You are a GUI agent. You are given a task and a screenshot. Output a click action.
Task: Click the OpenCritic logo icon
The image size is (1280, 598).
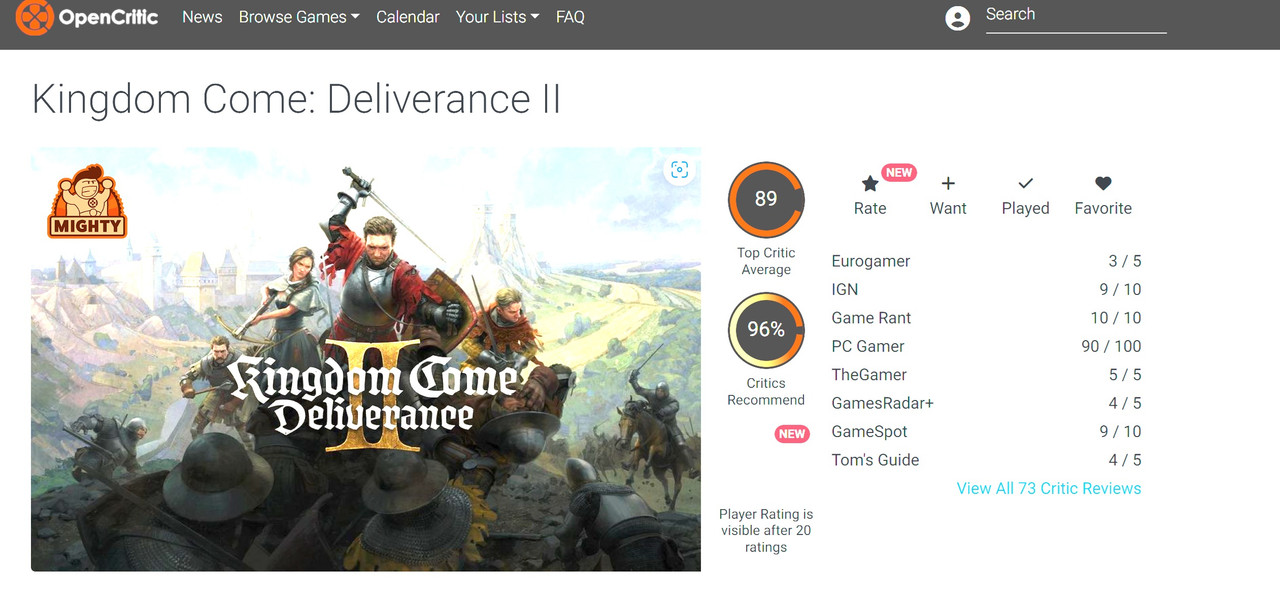[33, 17]
